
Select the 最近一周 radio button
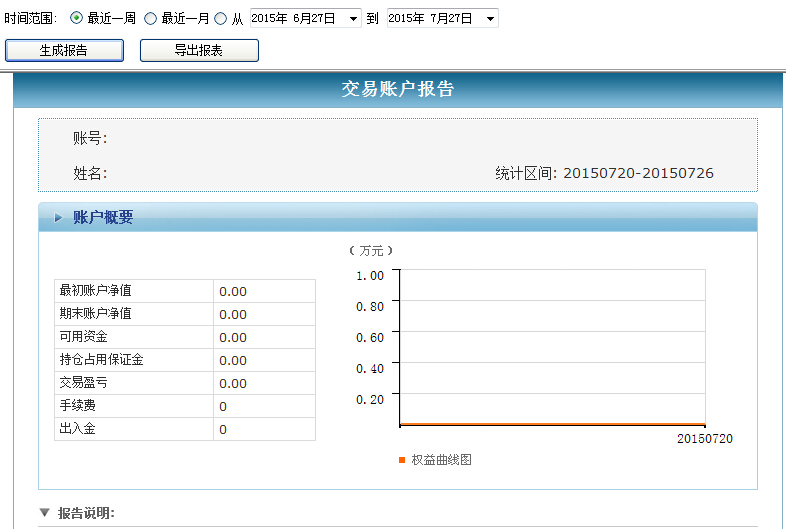coord(77,19)
